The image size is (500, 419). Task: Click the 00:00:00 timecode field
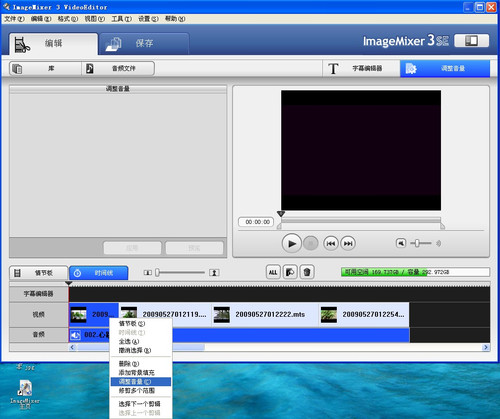[256, 222]
